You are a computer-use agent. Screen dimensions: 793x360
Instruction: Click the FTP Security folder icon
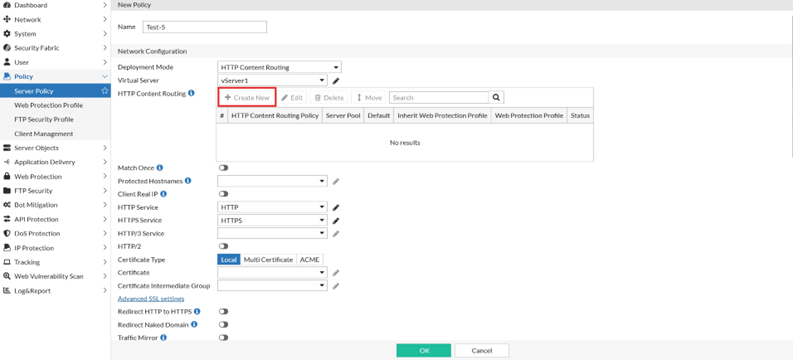tap(7, 191)
